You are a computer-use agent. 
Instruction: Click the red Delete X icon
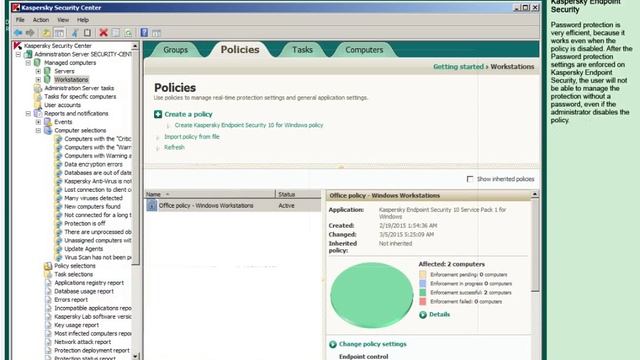[103, 32]
